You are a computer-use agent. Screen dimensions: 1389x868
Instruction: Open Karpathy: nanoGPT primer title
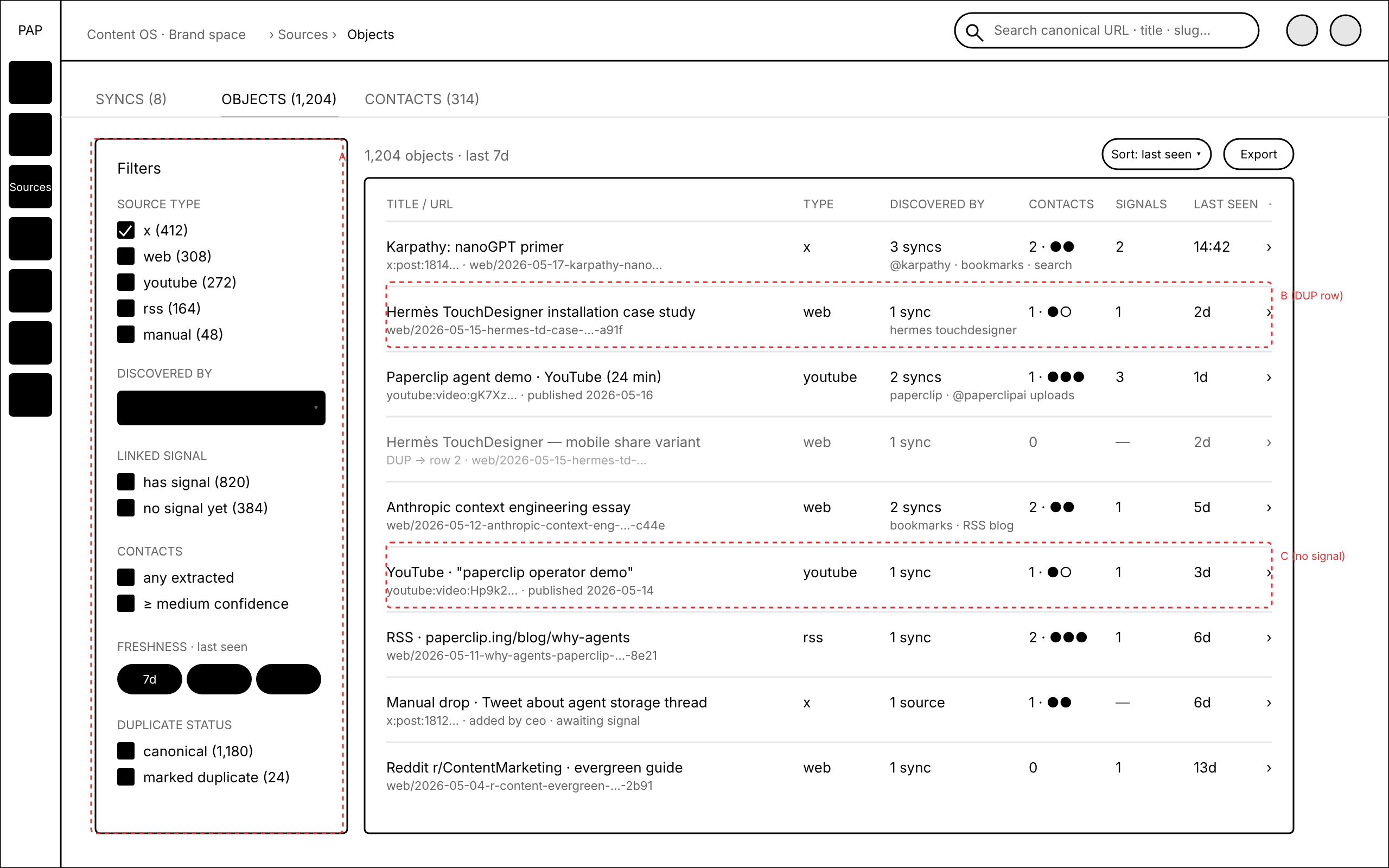click(475, 247)
